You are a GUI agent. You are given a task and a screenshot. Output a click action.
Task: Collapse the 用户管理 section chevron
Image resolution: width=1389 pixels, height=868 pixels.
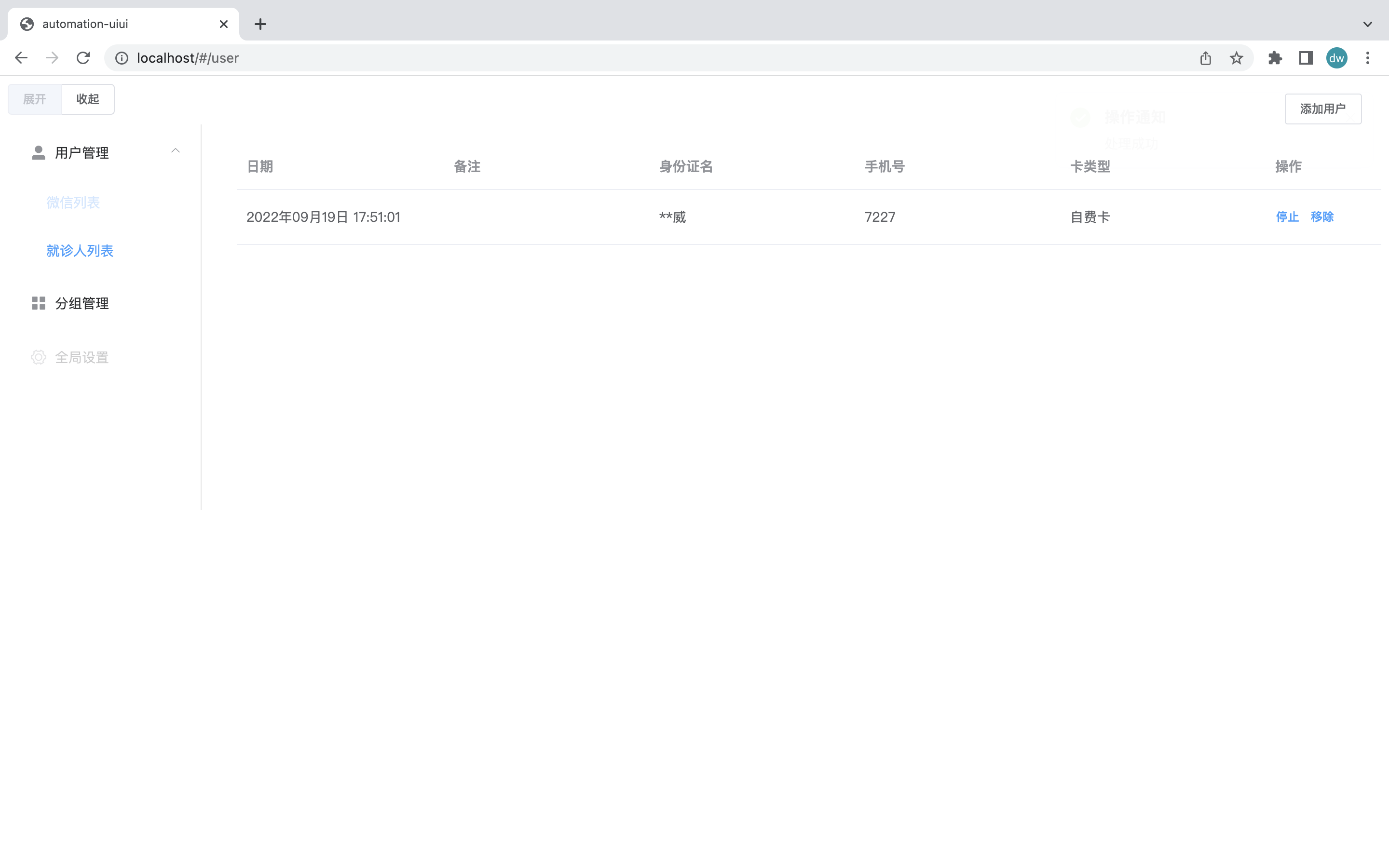176,150
